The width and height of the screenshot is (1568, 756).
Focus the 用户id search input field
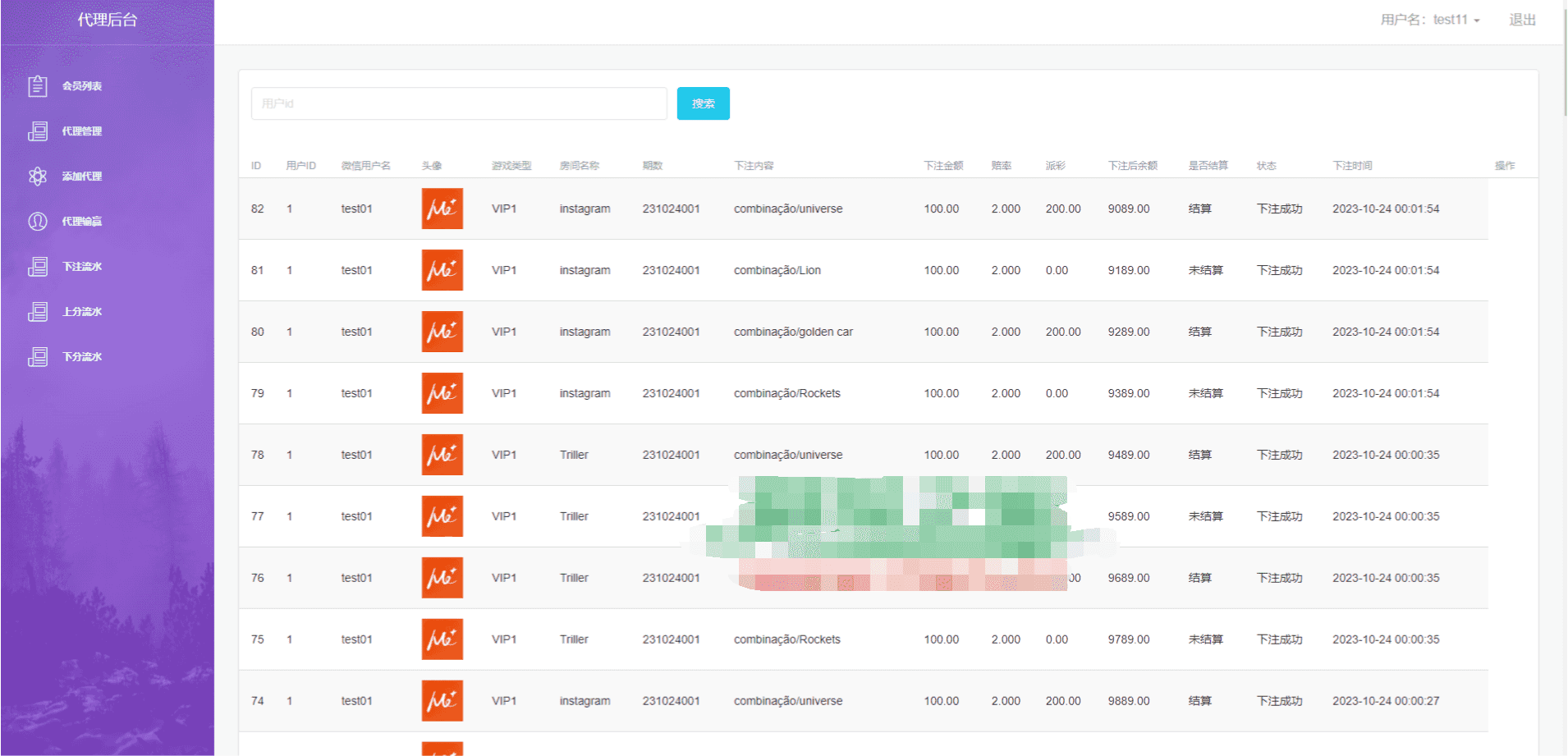pyautogui.click(x=459, y=103)
